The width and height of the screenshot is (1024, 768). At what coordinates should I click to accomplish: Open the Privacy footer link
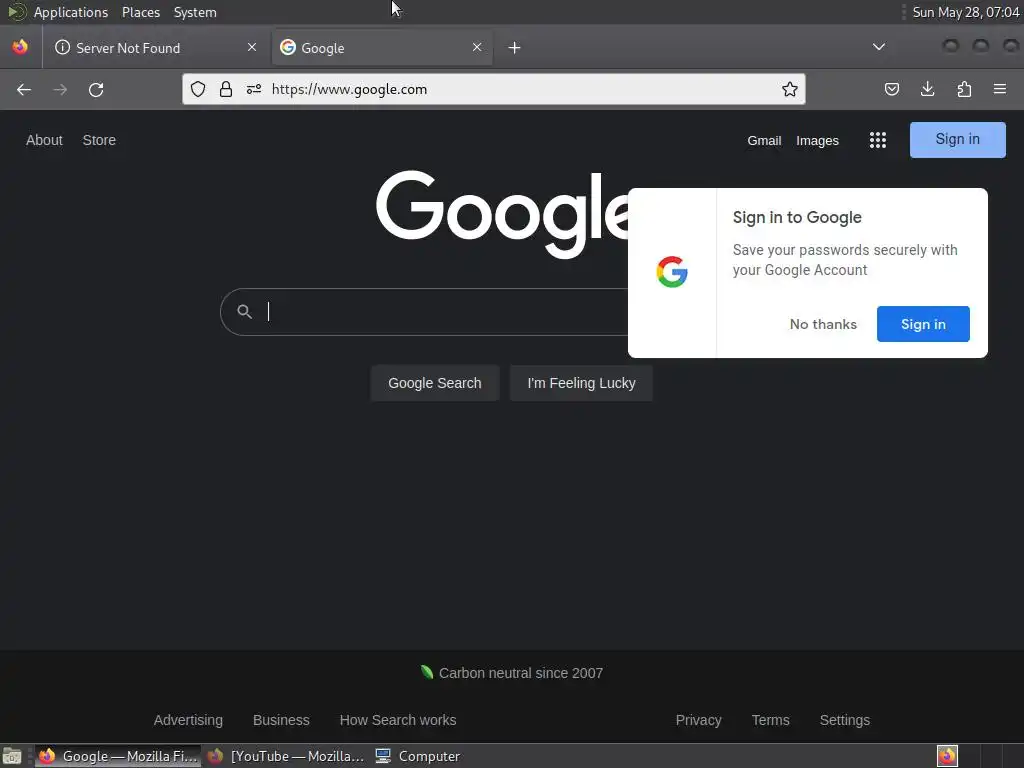698,720
